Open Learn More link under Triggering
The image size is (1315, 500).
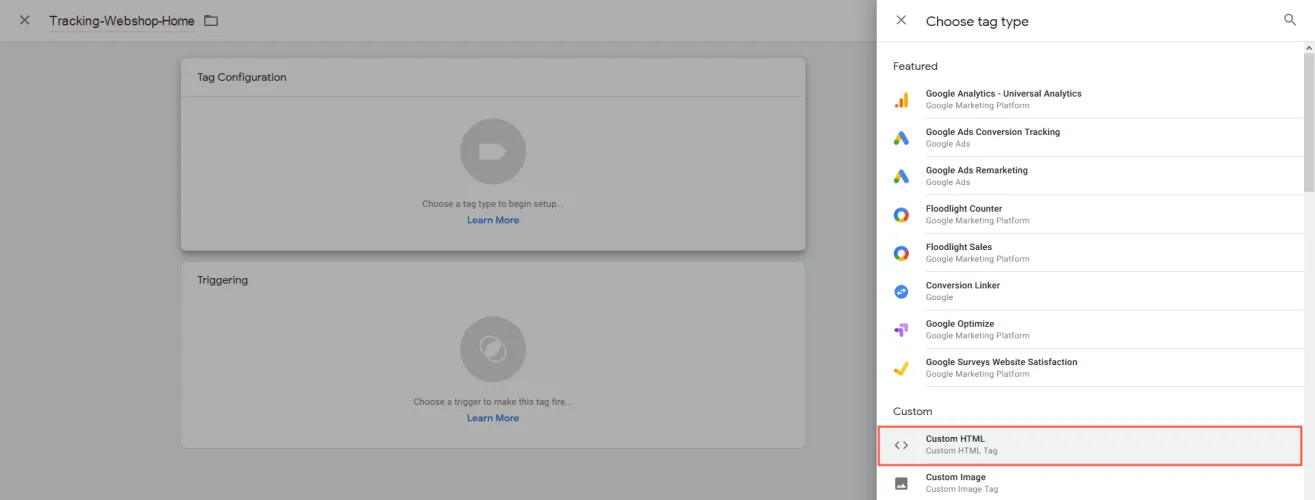(493, 418)
